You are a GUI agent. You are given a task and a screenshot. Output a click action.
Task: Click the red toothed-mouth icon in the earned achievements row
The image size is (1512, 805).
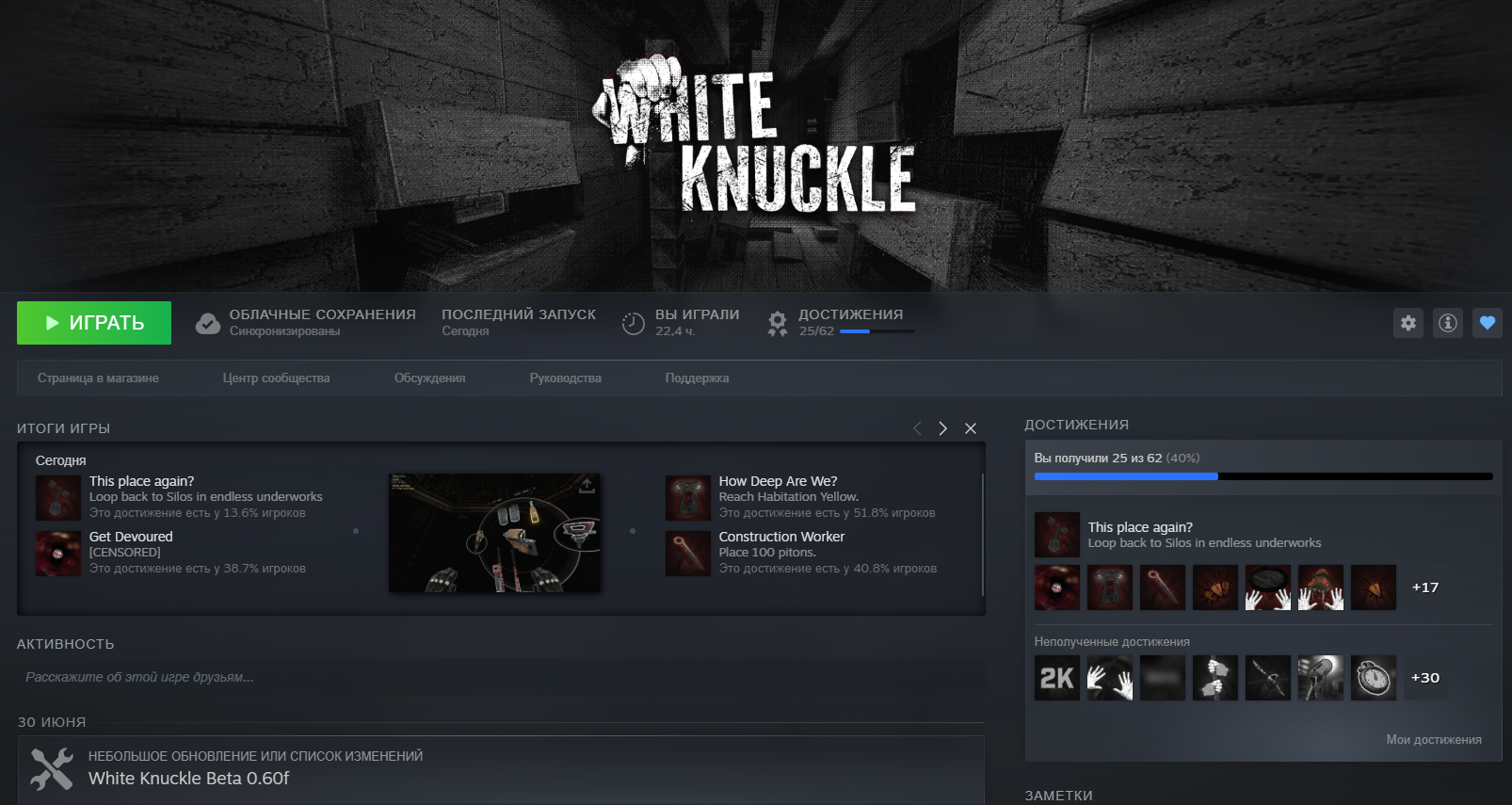pyautogui.click(x=1057, y=588)
